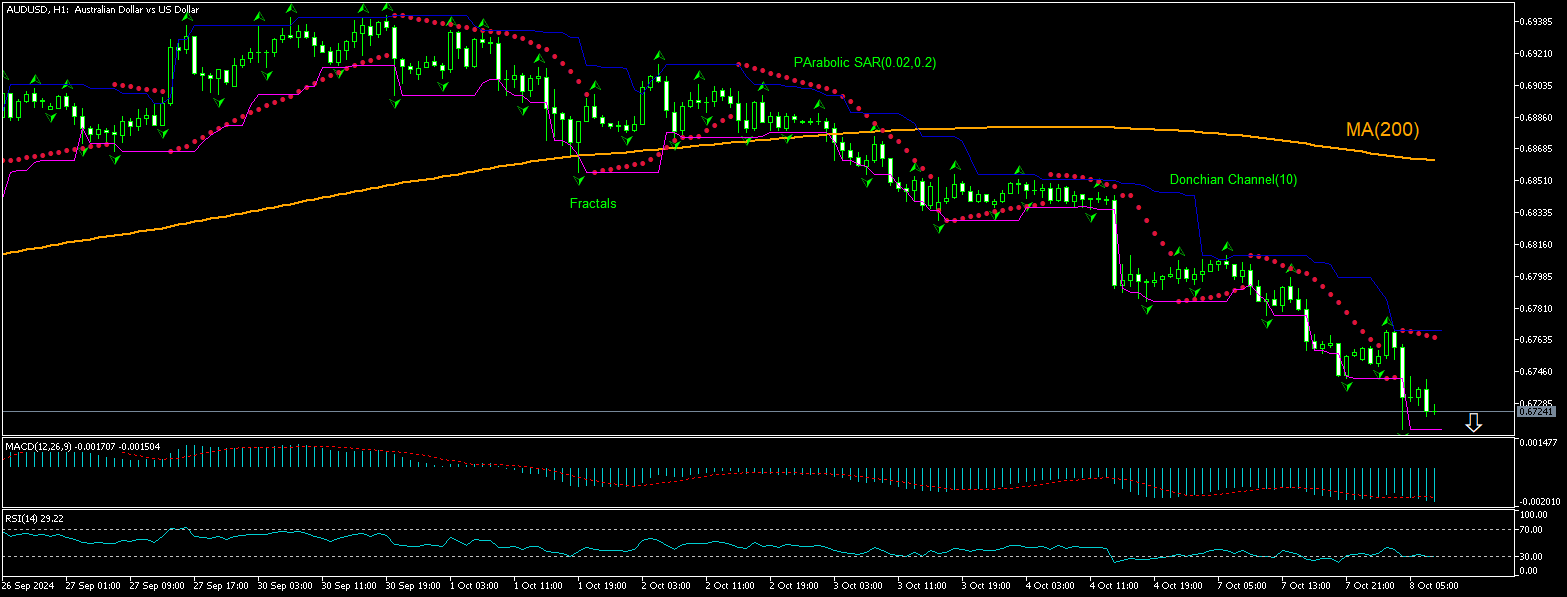Screen dimensions: 1567x597
Task: Click the MACD scale value -0.002010
Action: point(1540,502)
